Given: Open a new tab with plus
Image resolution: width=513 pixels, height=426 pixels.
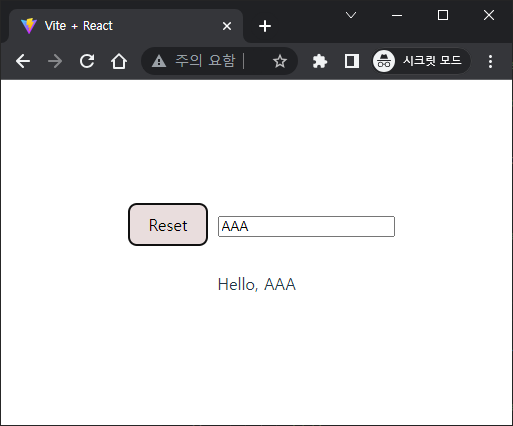Looking at the screenshot, I should pyautogui.click(x=265, y=26).
